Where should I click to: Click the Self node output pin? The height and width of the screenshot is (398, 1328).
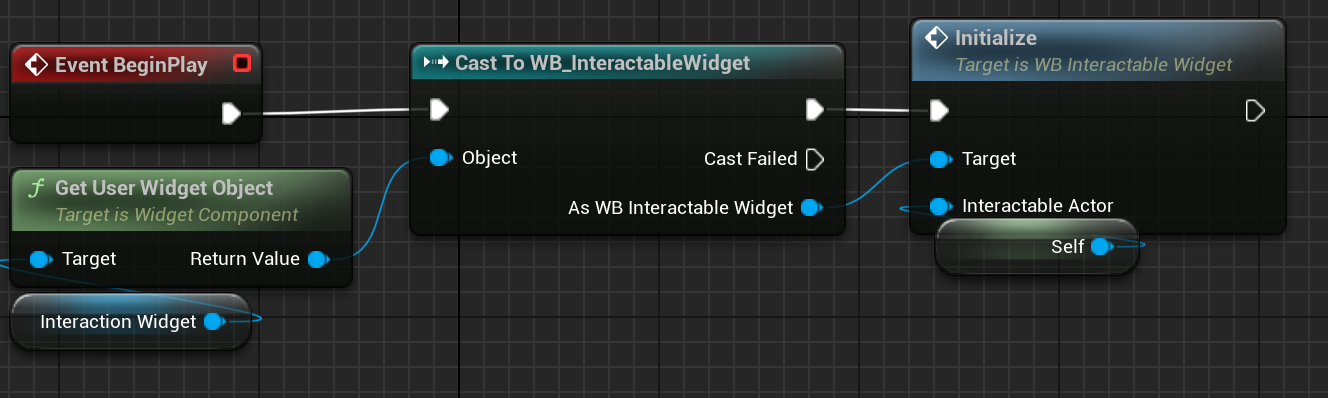1100,246
